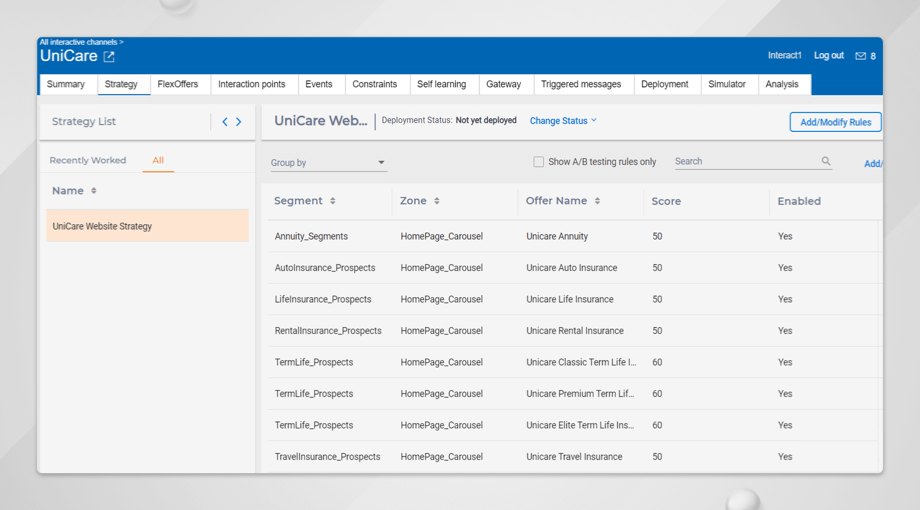Click TravelInsurance_Prospects segment
The width and height of the screenshot is (920, 510).
pyautogui.click(x=327, y=457)
